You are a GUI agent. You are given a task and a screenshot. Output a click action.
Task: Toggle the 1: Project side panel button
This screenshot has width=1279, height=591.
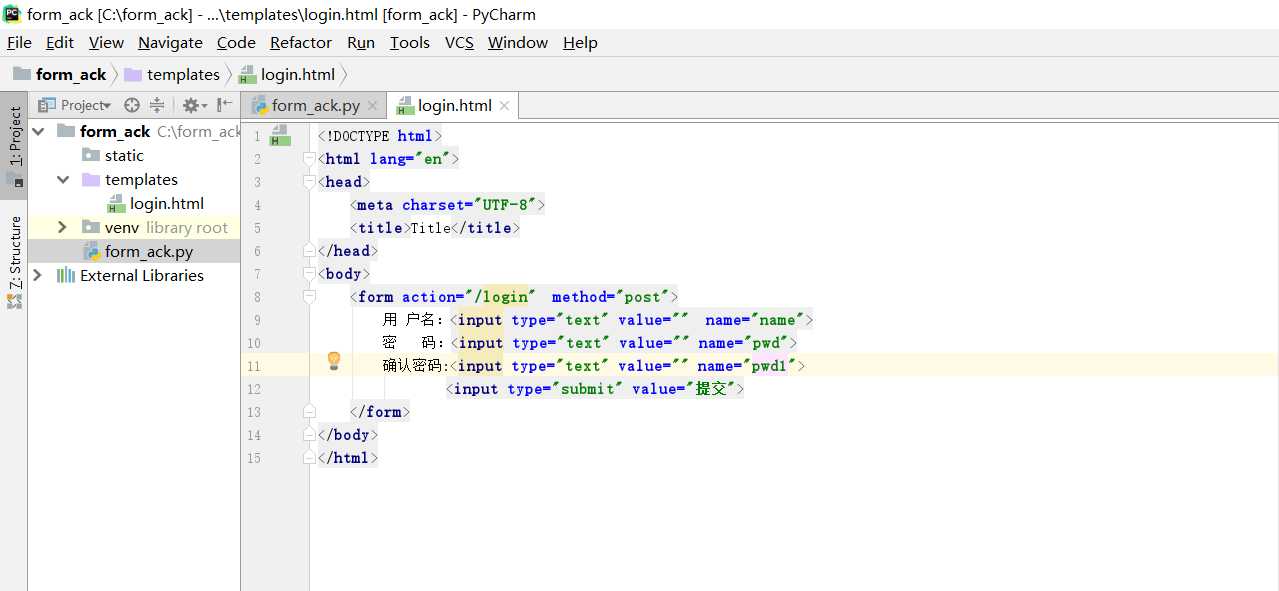(x=14, y=146)
